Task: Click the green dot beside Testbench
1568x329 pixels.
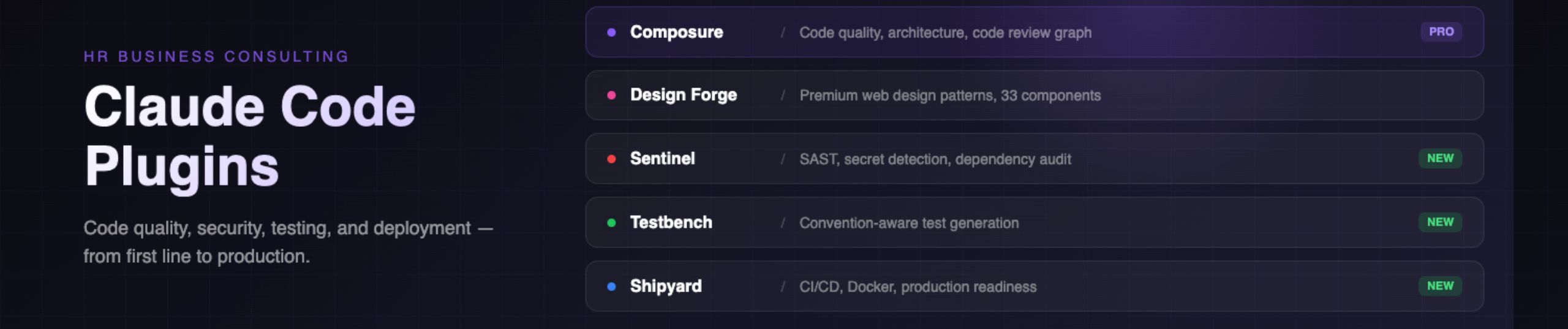Action: pos(611,223)
